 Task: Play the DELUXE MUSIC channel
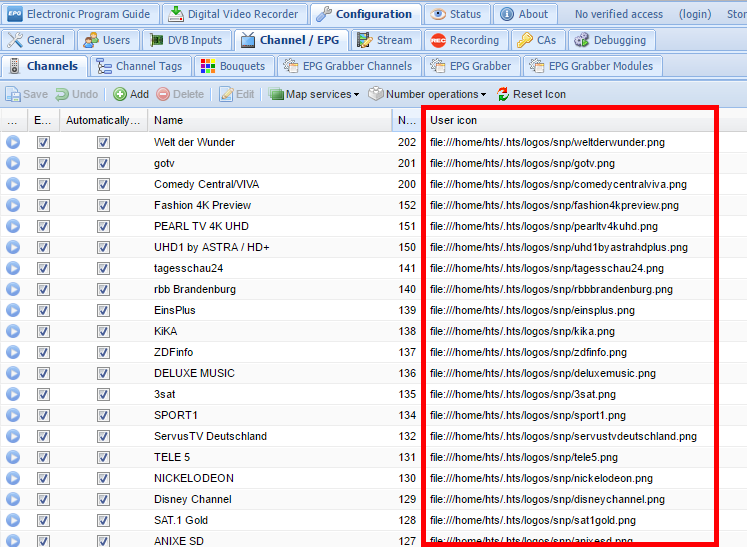[x=13, y=373]
